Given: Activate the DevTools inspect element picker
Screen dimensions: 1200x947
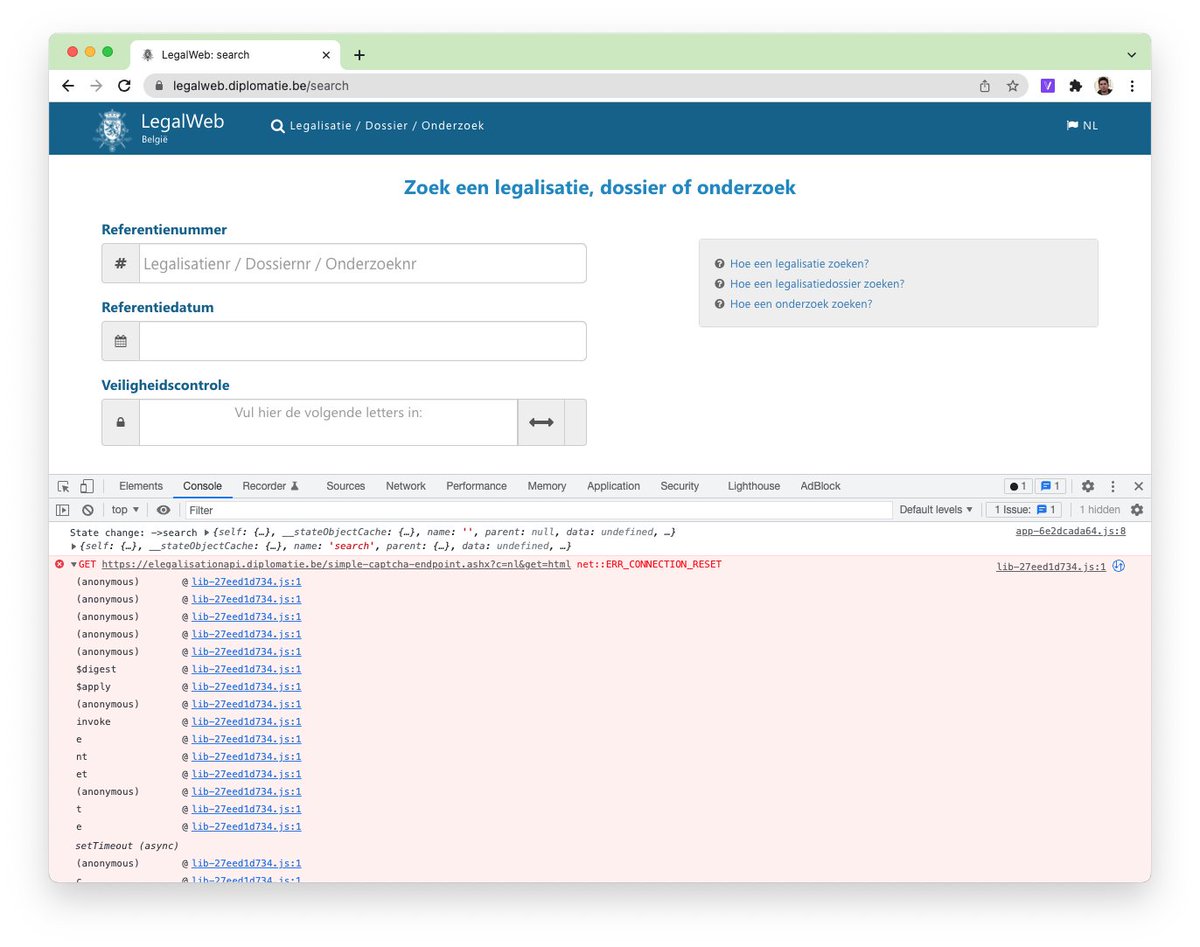Looking at the screenshot, I should click(x=64, y=486).
